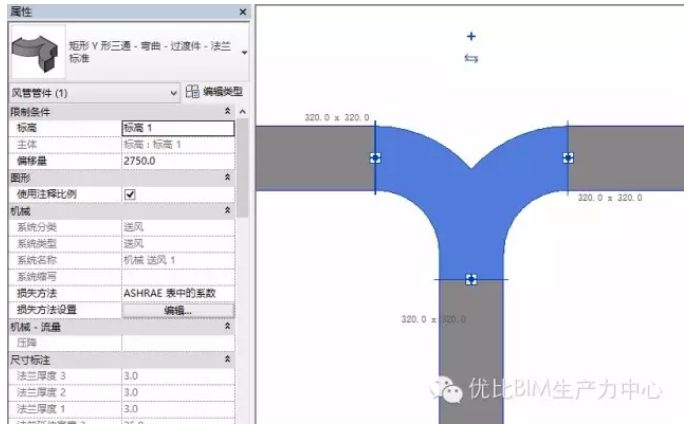Collapse the 限制条件 section
The width and height of the screenshot is (691, 439).
227,111
